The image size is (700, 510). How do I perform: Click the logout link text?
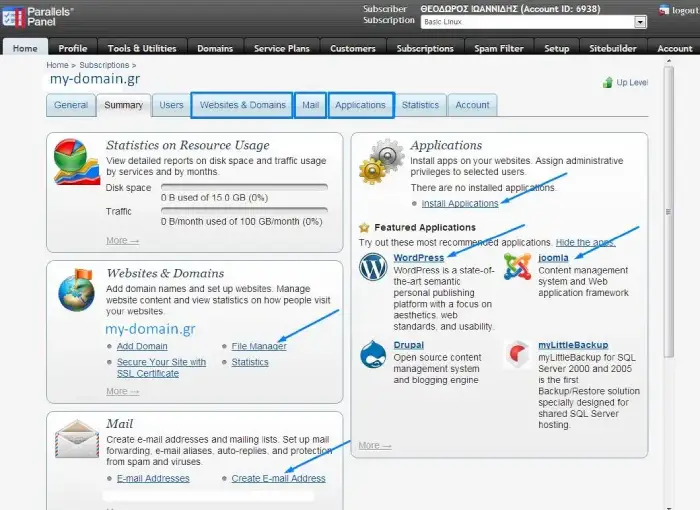[x=685, y=11]
